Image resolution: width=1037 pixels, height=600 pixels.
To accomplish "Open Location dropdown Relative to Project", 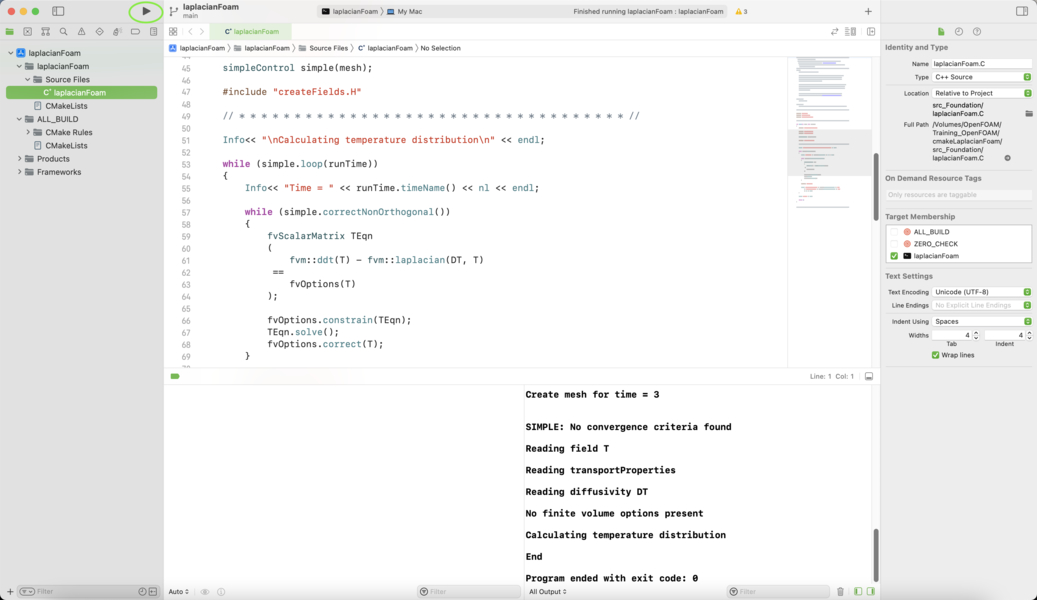I will tap(981, 93).
